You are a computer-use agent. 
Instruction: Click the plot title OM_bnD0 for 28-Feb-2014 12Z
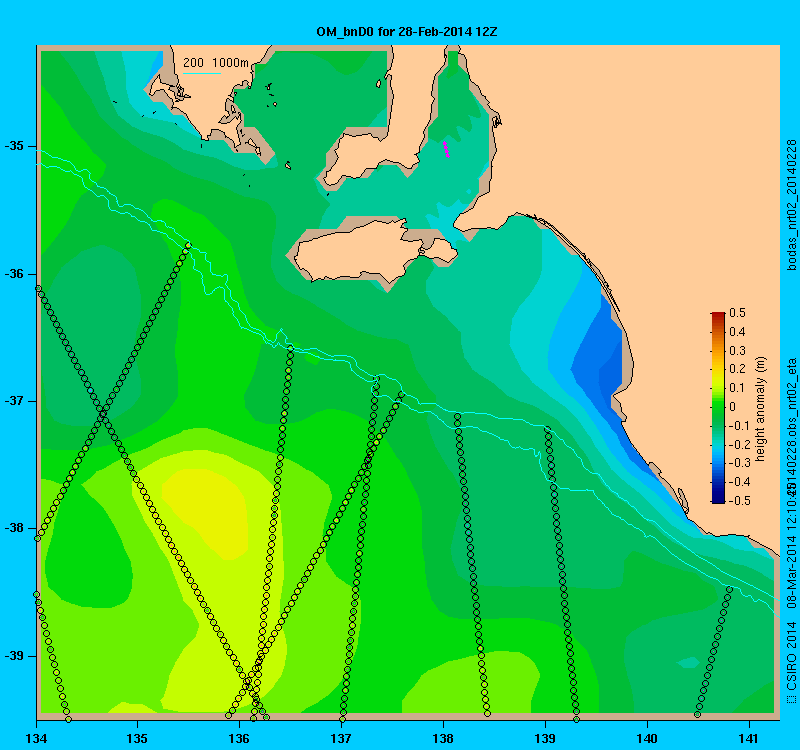(407, 32)
